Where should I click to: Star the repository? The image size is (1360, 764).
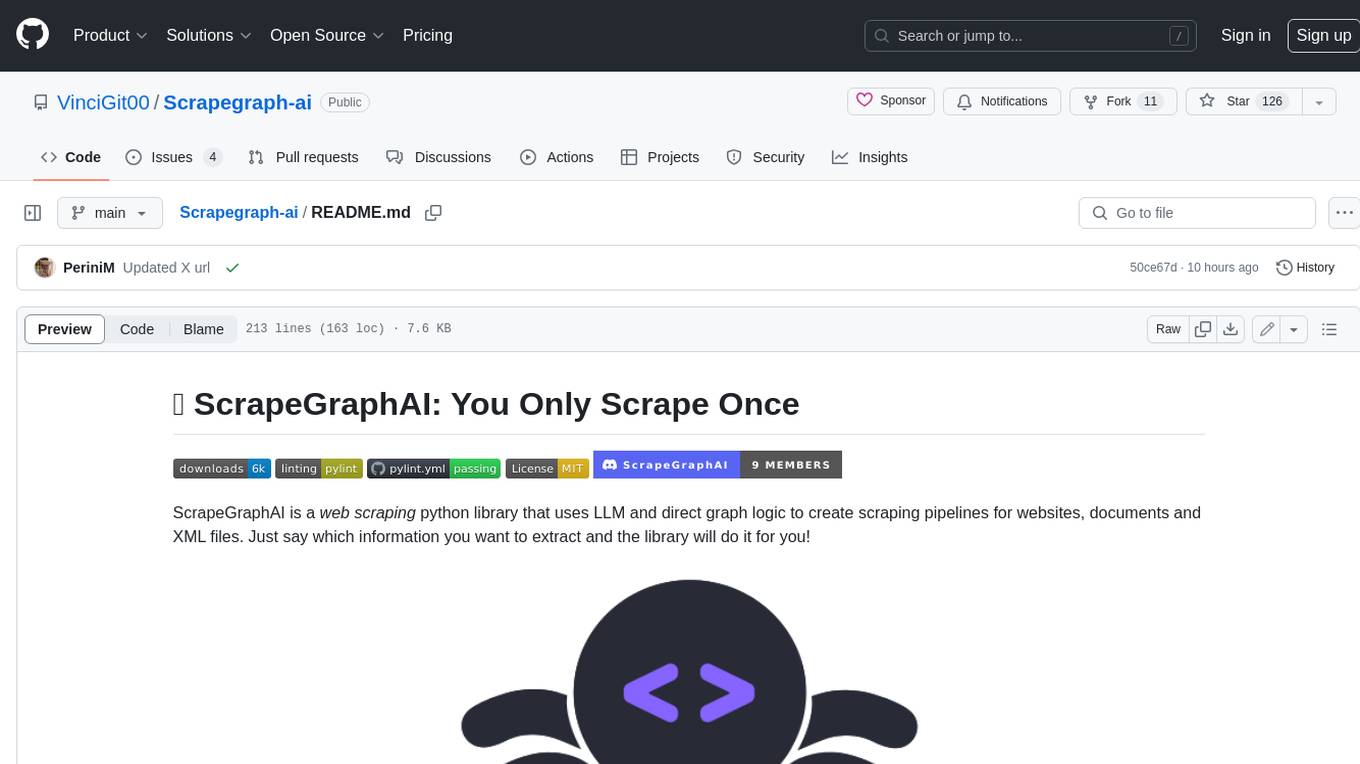1243,101
